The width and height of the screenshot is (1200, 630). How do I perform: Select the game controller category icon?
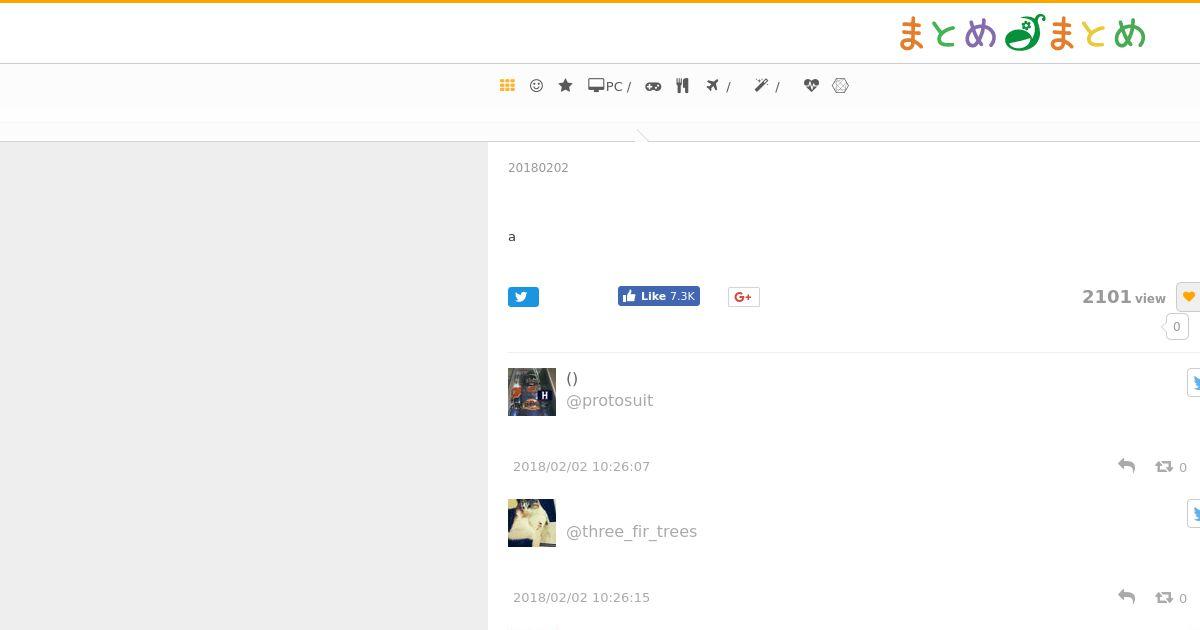[653, 86]
